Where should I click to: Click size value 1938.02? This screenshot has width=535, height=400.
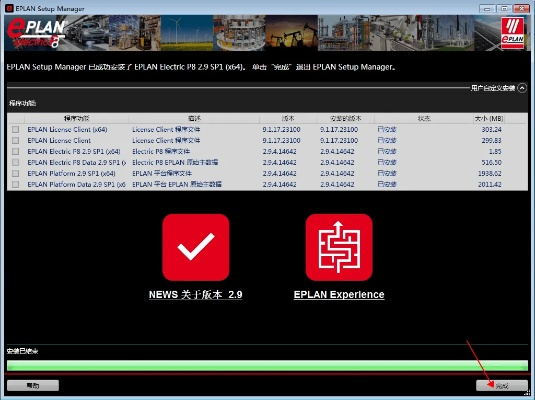490,173
